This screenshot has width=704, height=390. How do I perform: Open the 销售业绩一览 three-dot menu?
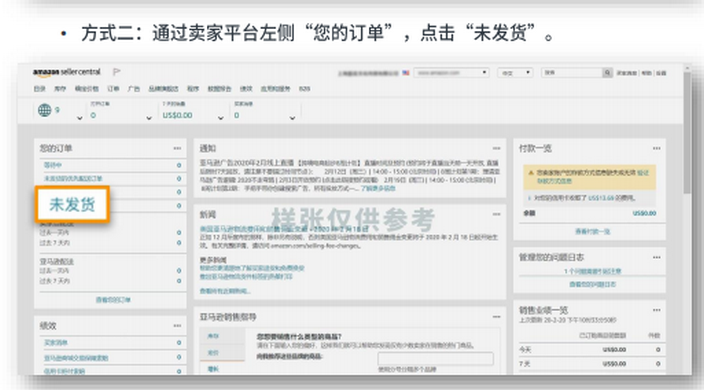[x=656, y=310]
